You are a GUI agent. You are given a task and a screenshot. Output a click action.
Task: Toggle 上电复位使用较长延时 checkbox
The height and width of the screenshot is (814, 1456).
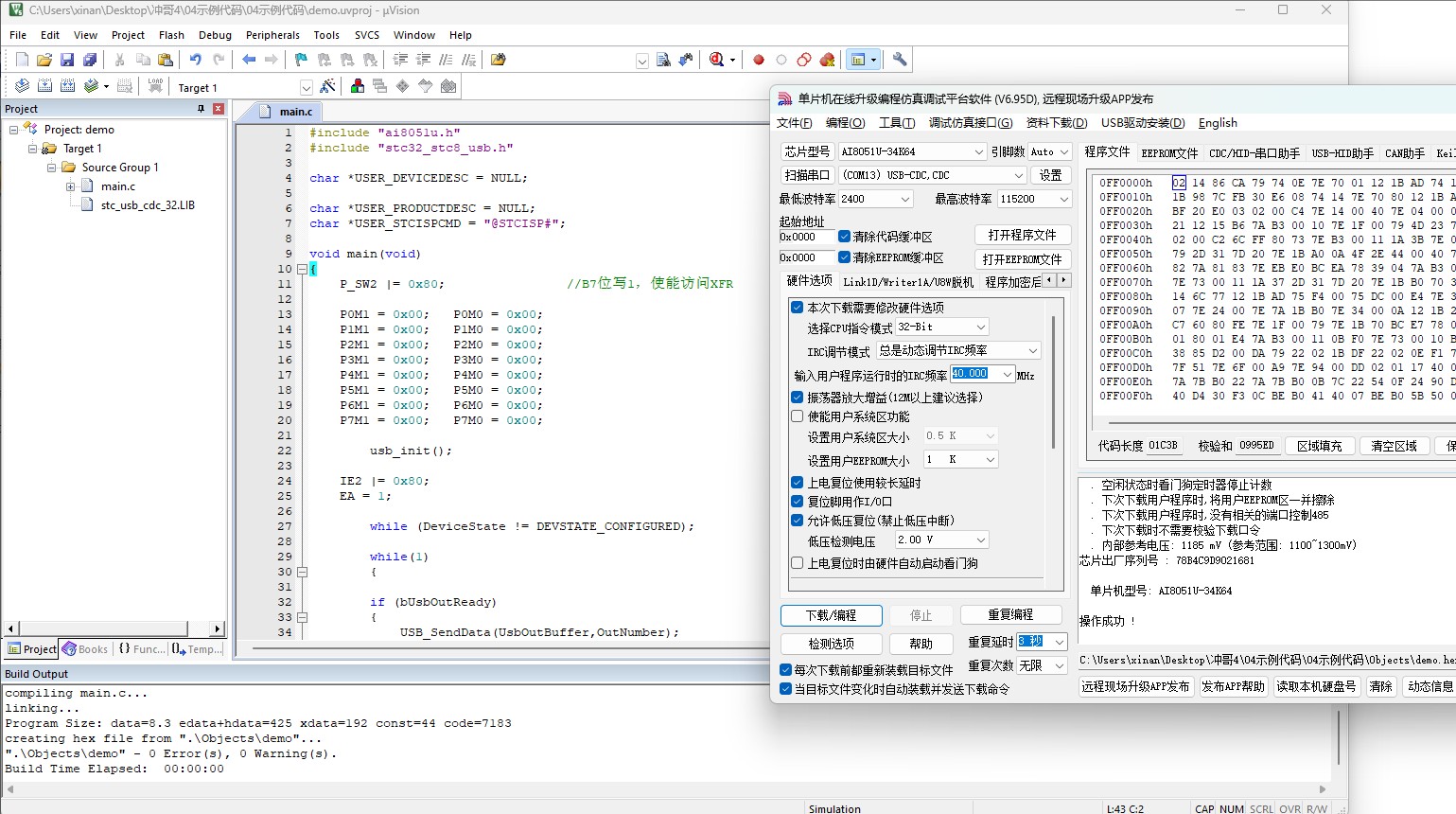pos(798,483)
